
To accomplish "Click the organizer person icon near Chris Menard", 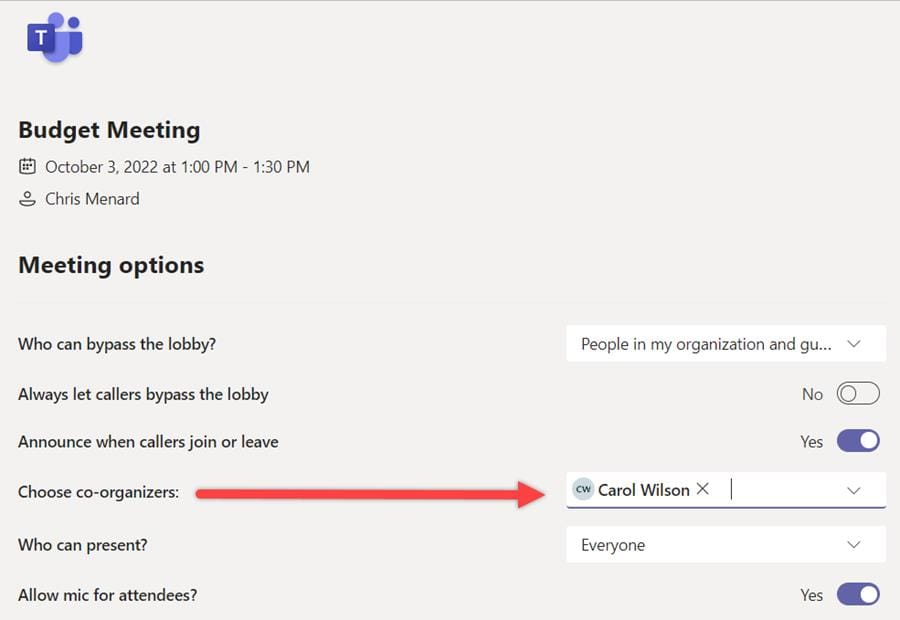I will click(x=27, y=199).
